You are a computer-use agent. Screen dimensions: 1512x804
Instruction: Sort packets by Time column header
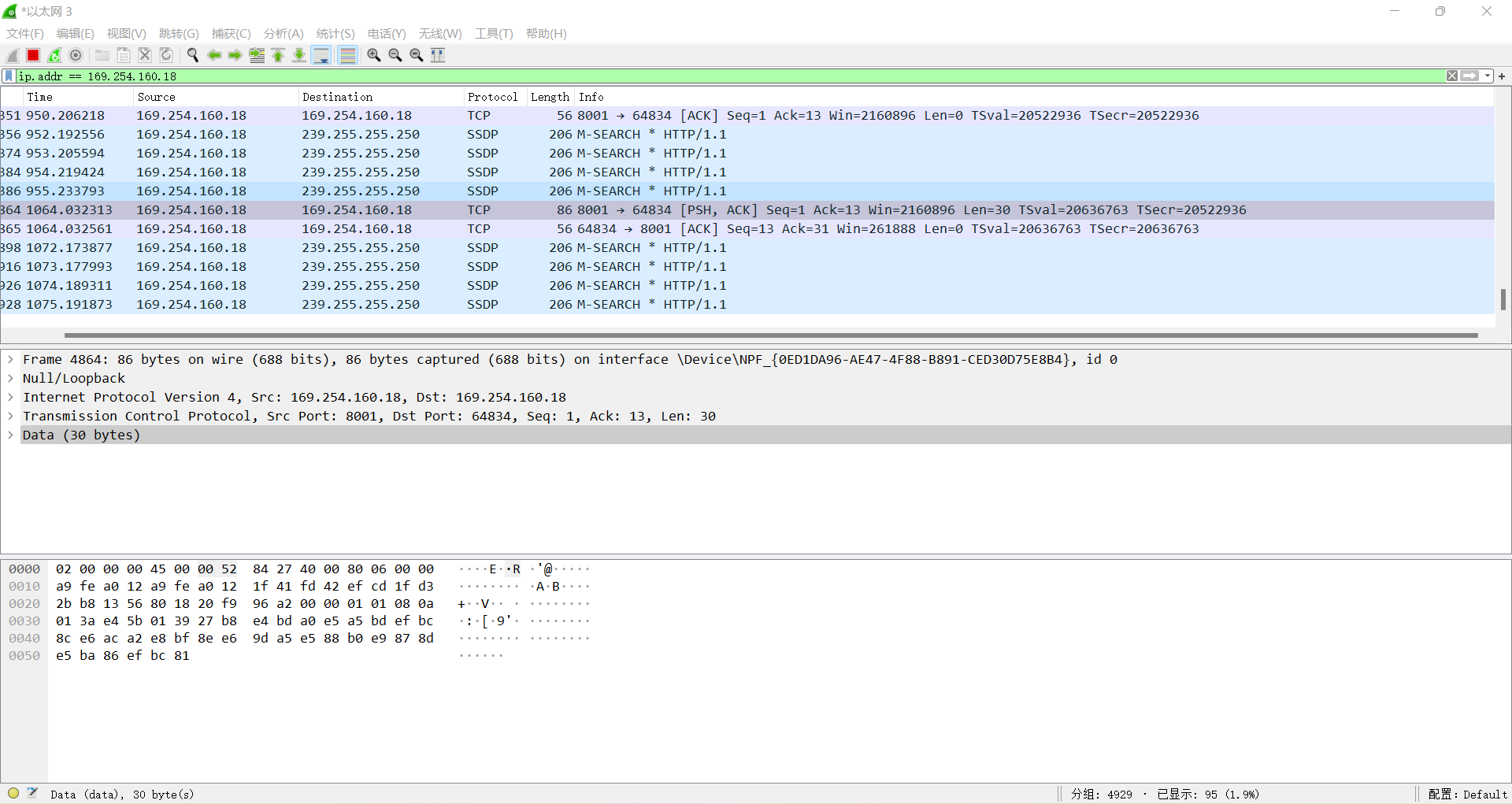pos(77,97)
